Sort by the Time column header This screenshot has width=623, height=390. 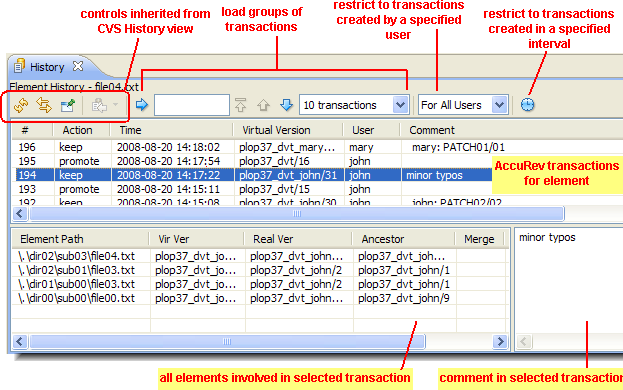coord(171,130)
